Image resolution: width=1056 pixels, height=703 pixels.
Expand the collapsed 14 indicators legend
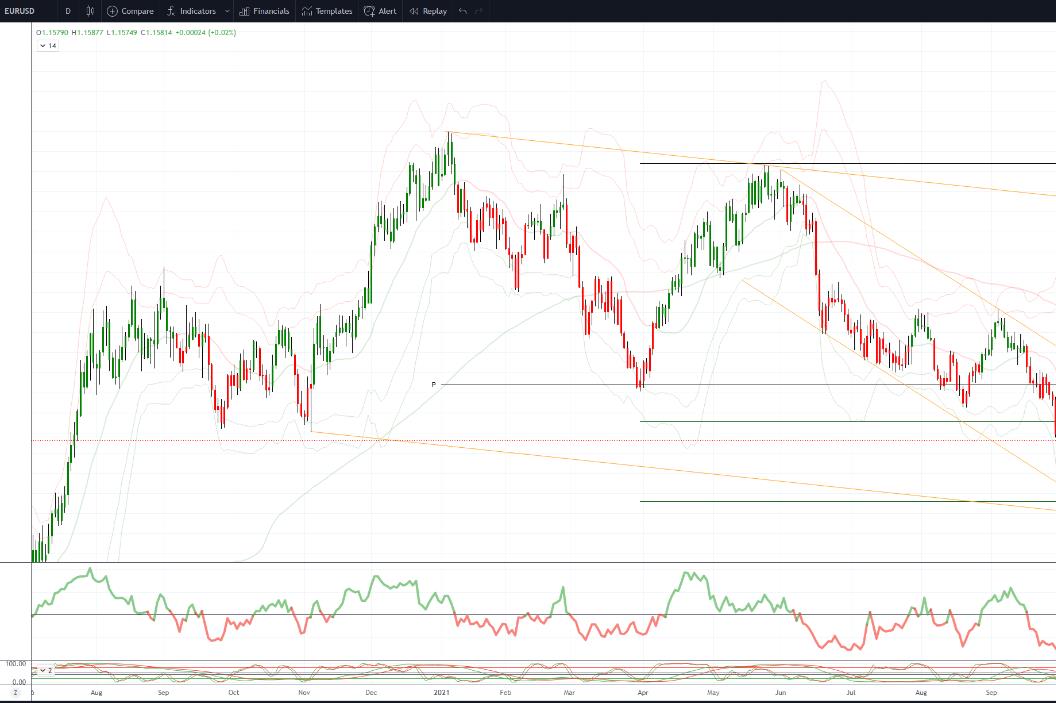[48, 46]
